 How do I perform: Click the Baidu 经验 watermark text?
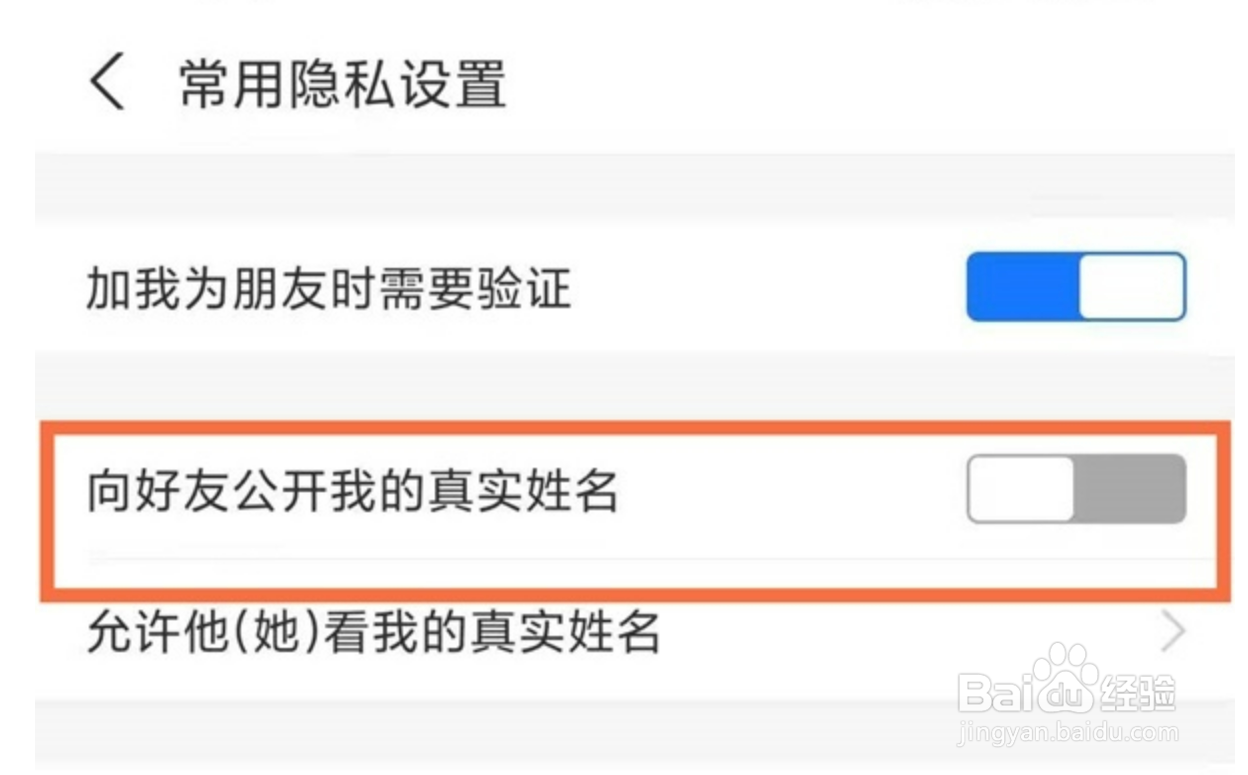point(1067,691)
